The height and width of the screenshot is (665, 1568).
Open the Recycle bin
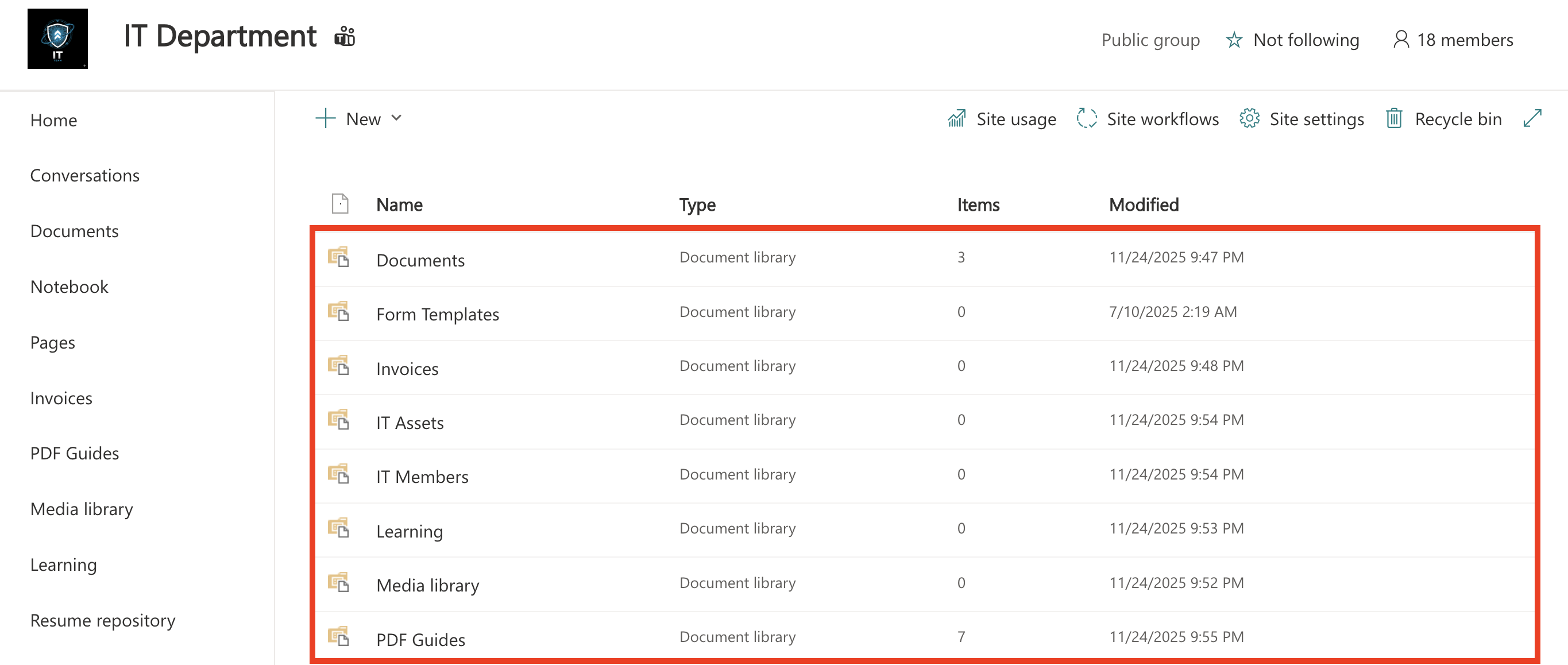pyautogui.click(x=1444, y=119)
